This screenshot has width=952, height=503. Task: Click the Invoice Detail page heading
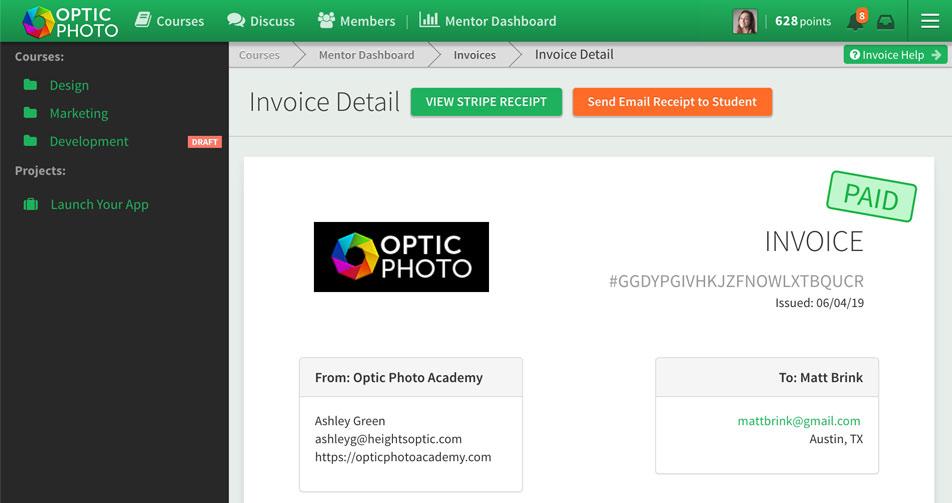coord(325,102)
